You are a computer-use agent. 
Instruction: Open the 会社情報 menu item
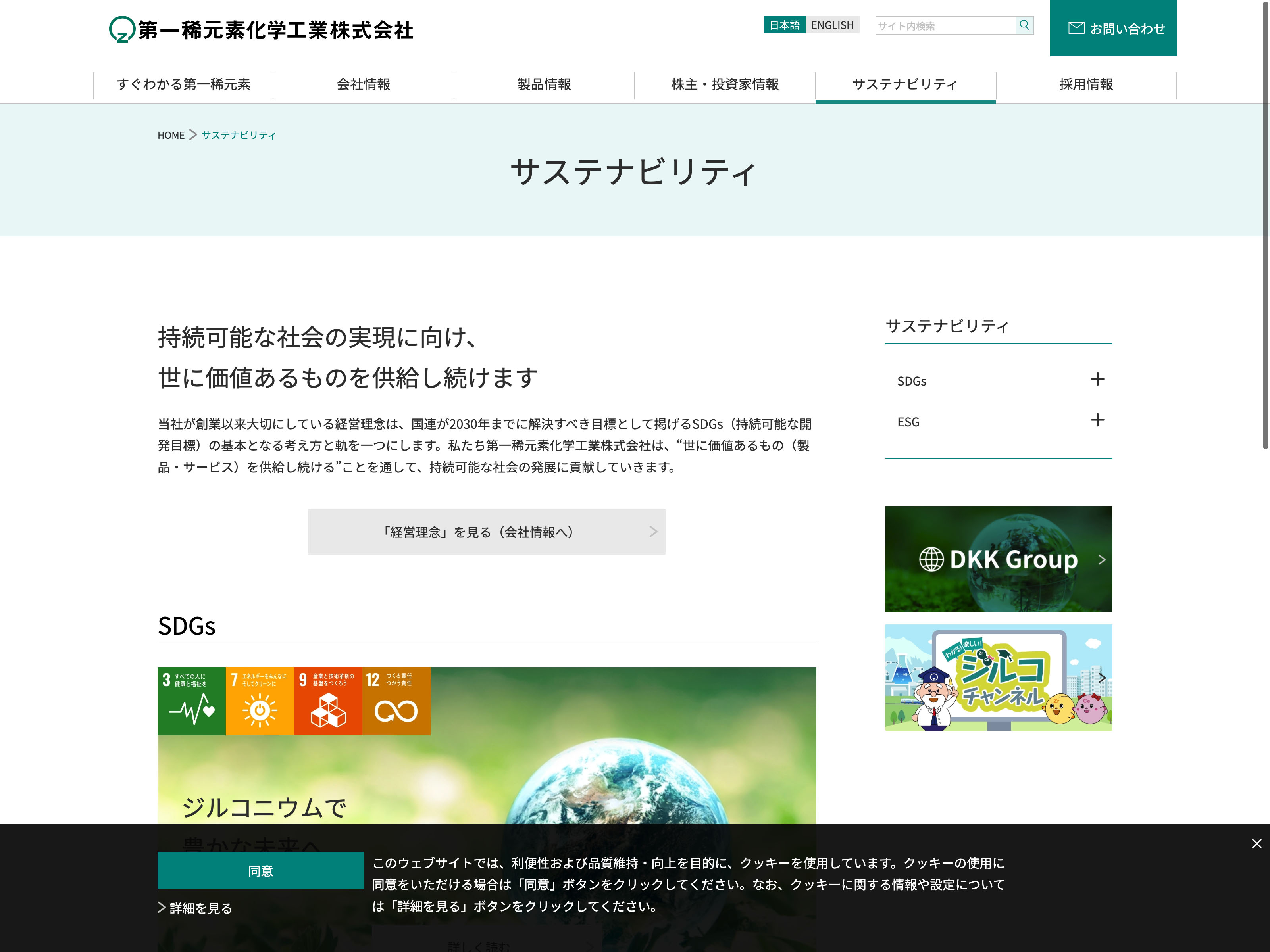tap(363, 84)
